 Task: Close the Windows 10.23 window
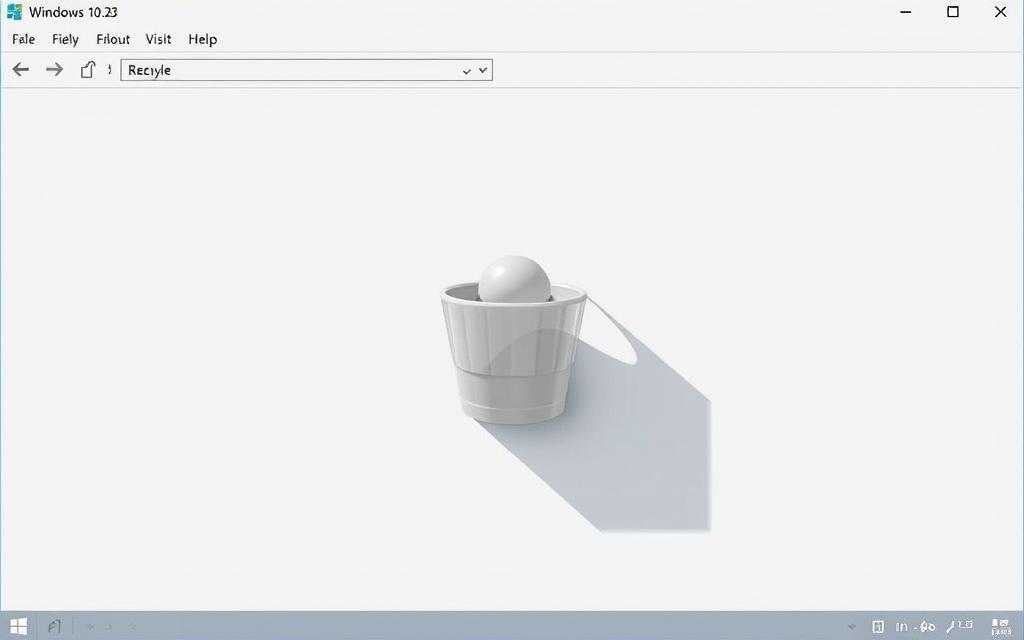1000,12
